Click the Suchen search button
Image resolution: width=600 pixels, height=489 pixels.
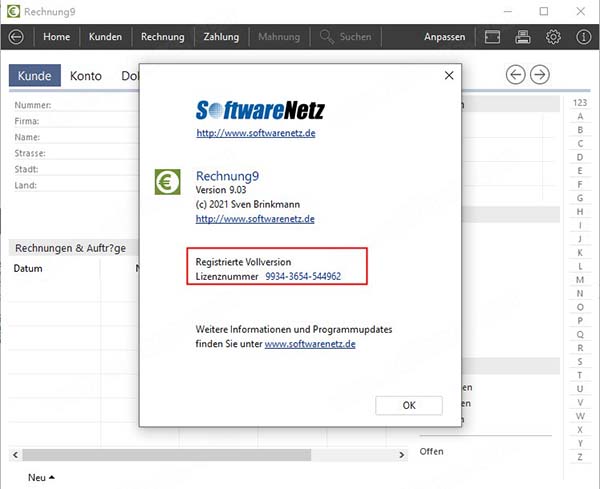click(346, 37)
